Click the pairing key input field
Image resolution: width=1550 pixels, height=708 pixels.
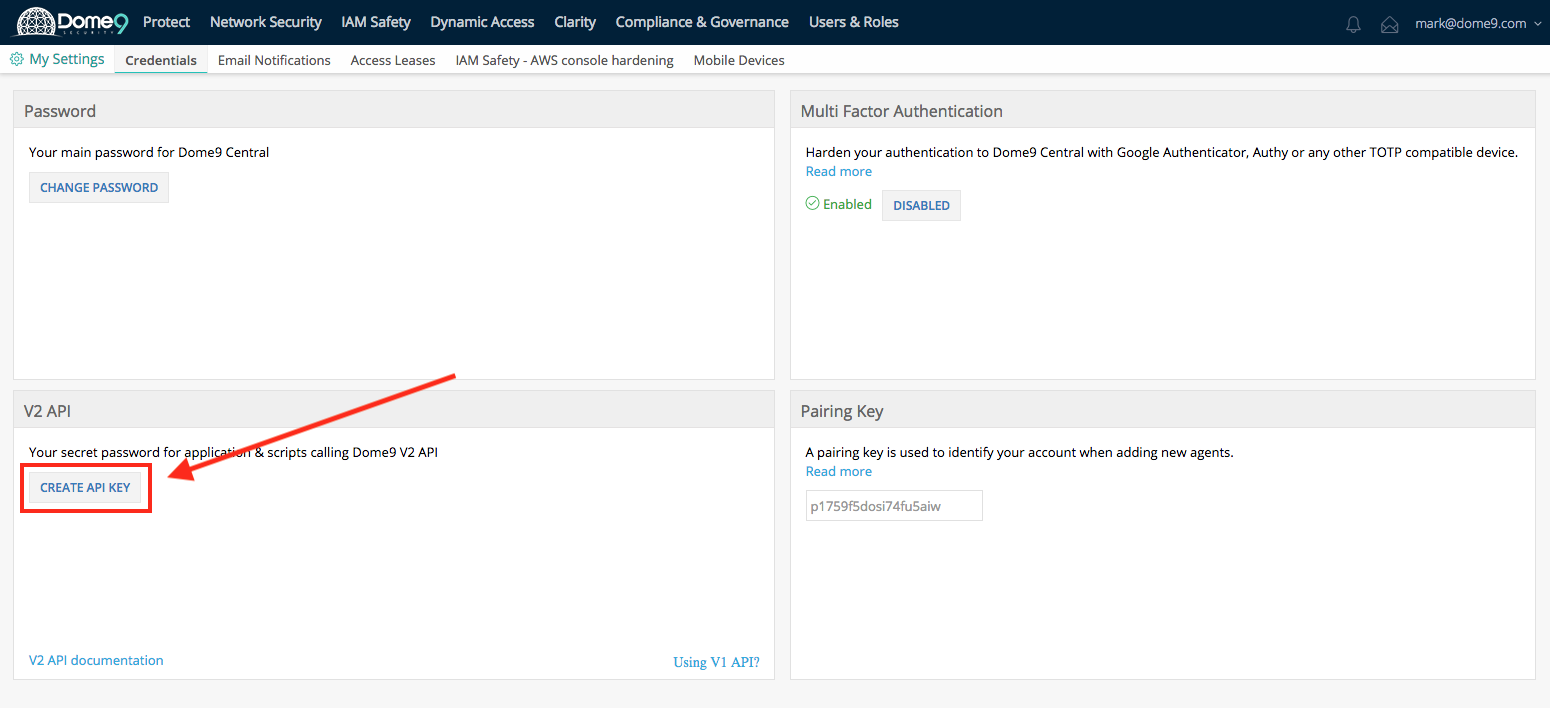pos(894,506)
